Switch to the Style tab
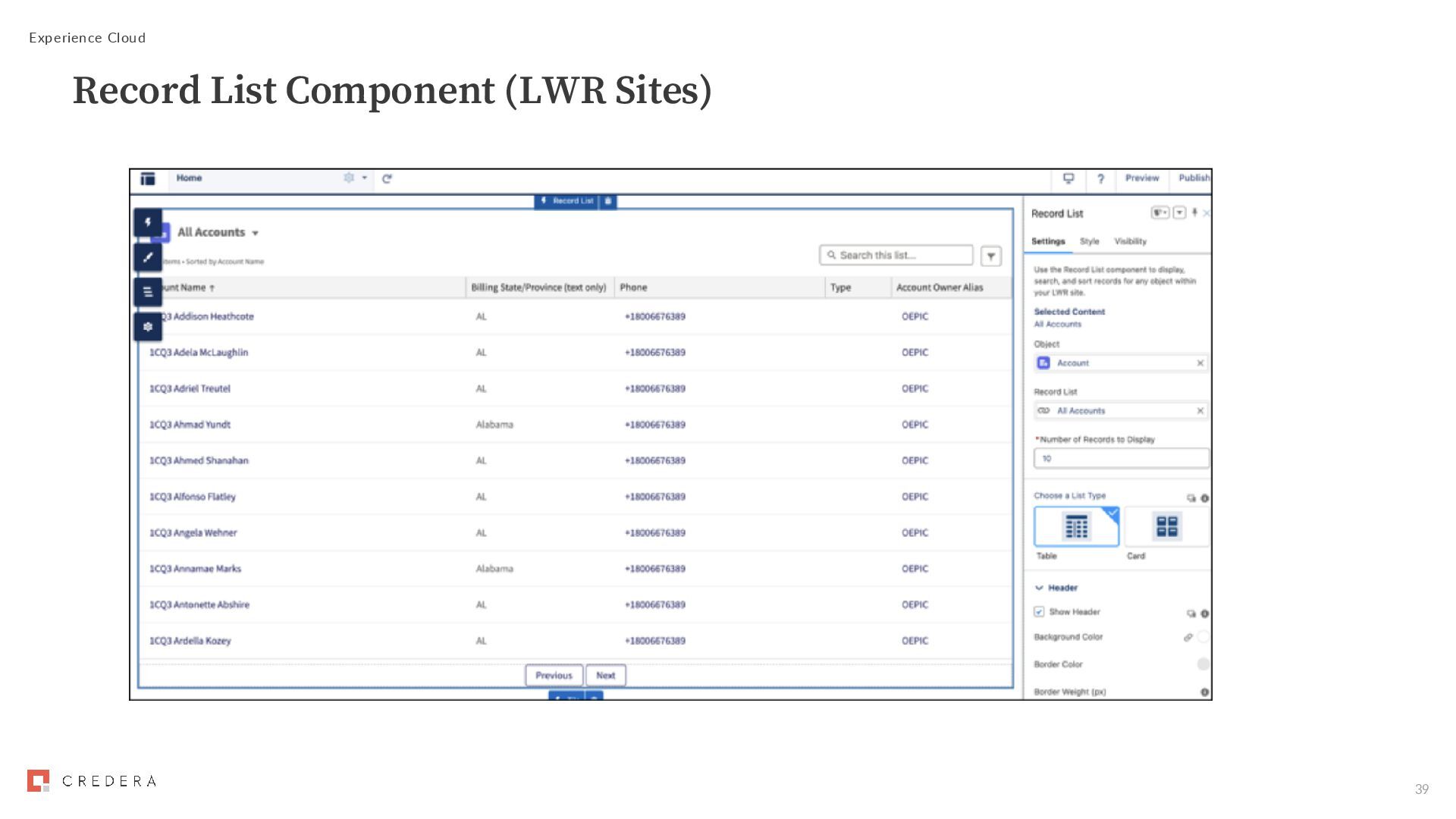The image size is (1456, 819). 1089,241
